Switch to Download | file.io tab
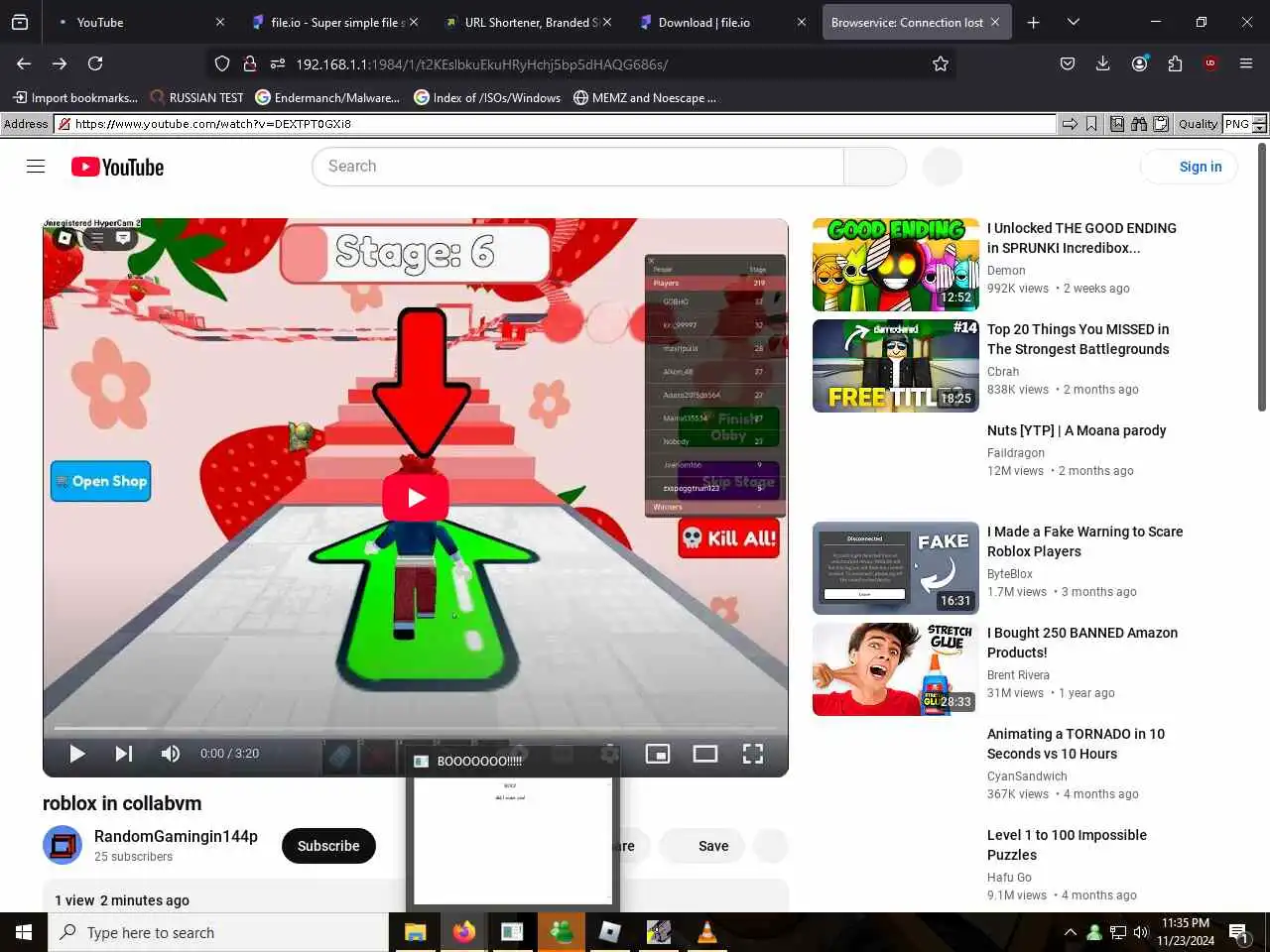1270x952 pixels. tap(721, 22)
